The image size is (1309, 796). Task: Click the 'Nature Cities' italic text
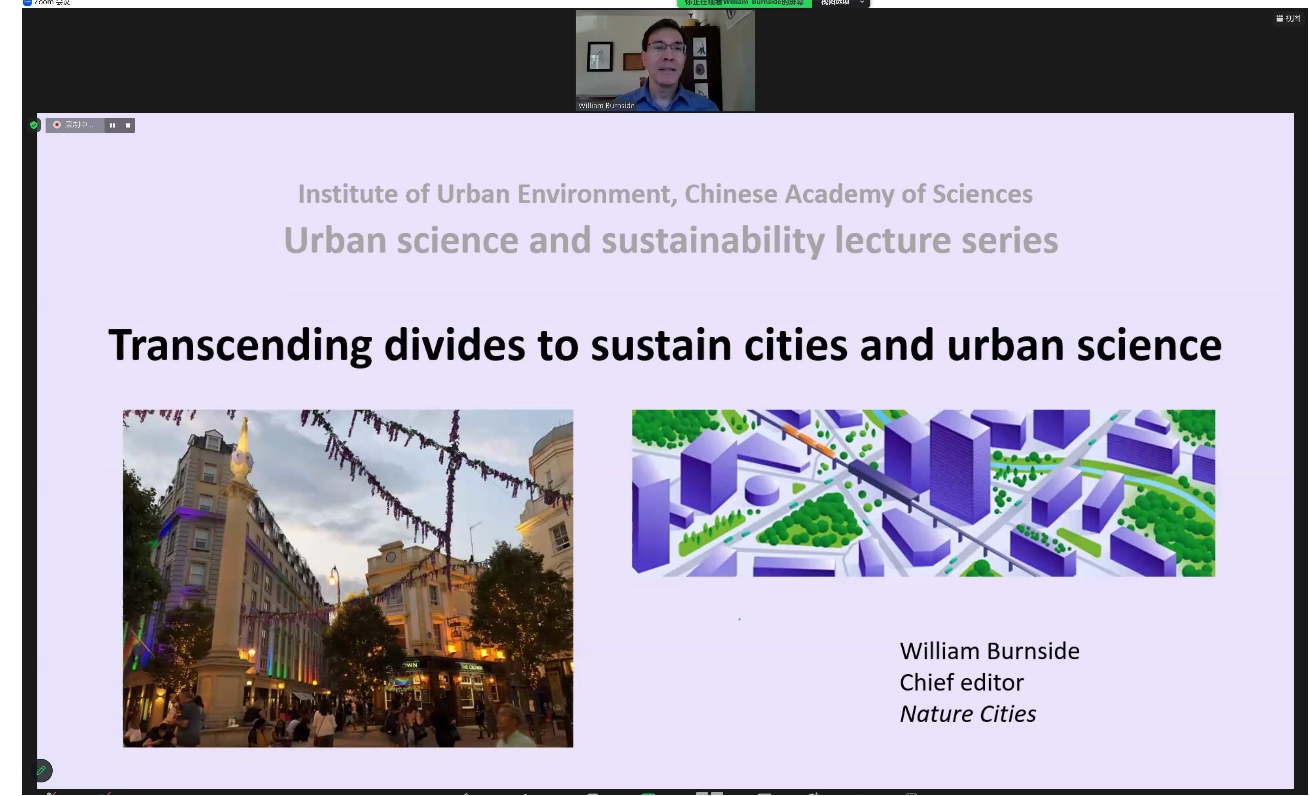tap(968, 714)
